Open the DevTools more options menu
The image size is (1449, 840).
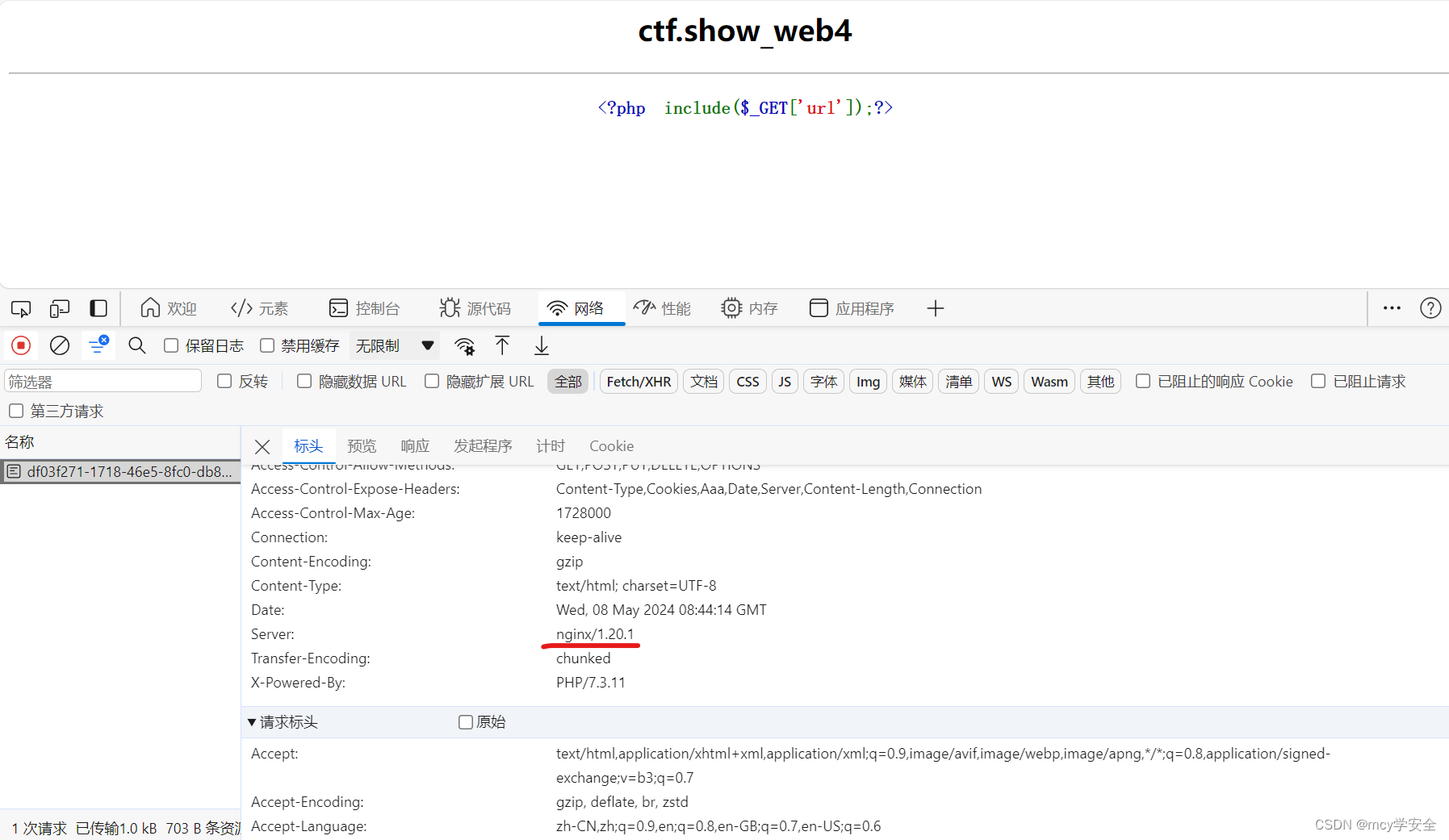1391,308
